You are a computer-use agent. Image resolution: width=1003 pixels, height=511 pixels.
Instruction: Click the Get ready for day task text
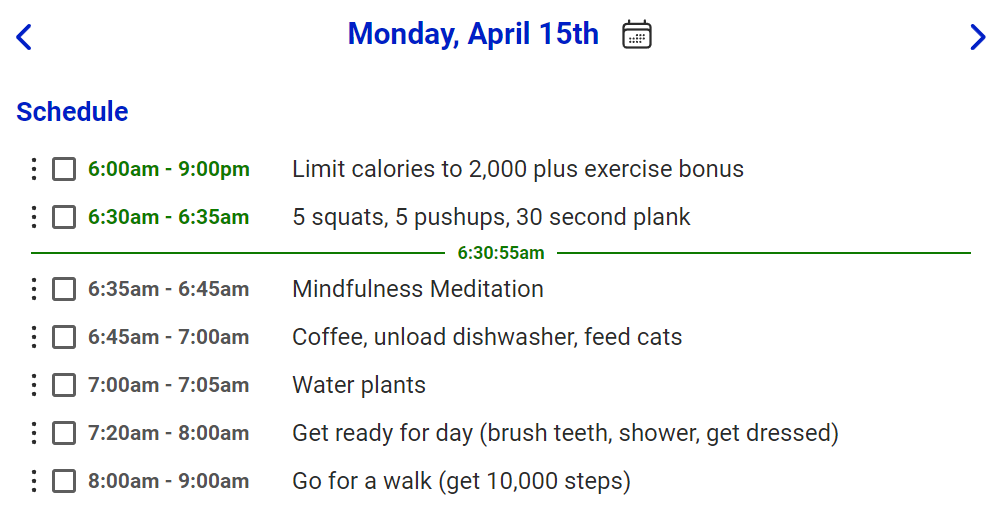pos(565,433)
